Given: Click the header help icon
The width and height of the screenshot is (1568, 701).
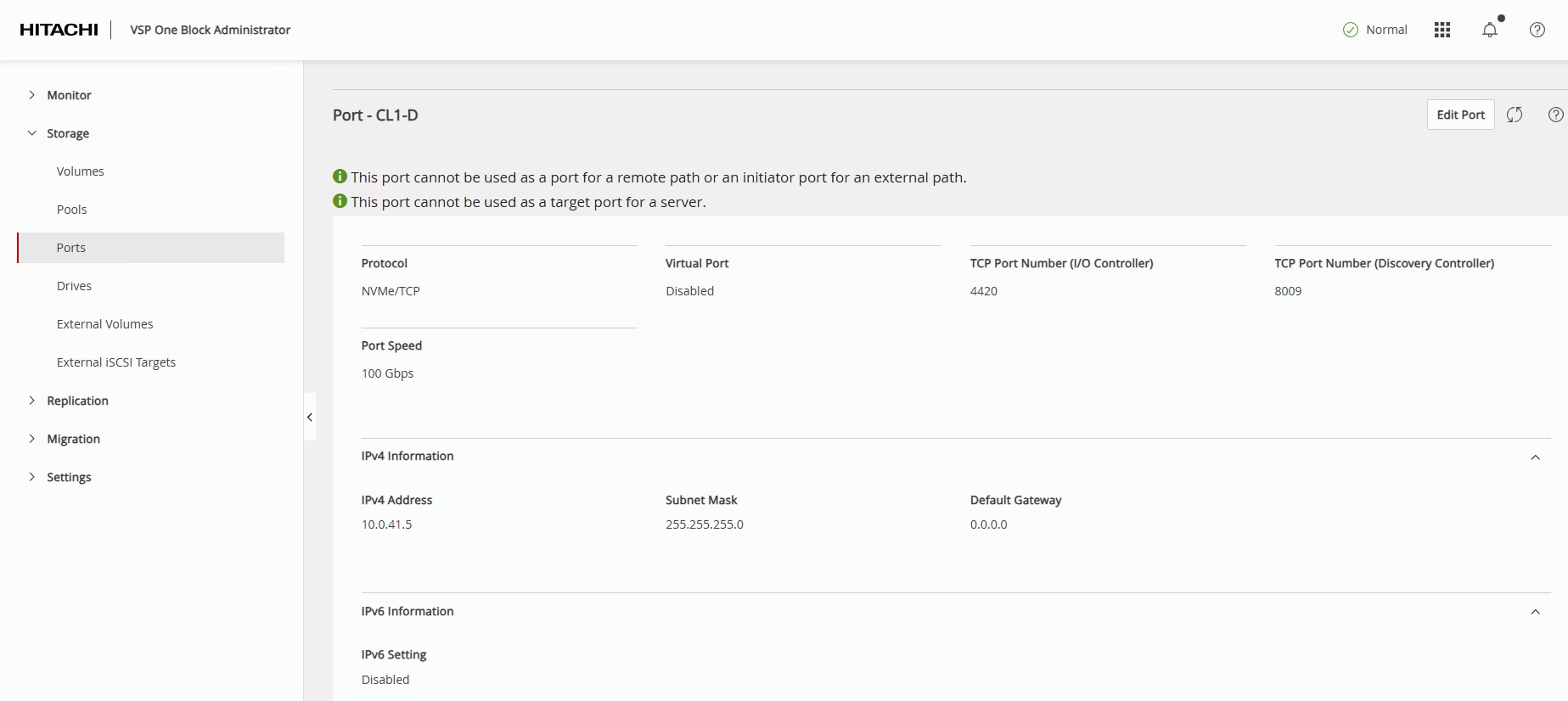Looking at the screenshot, I should [x=1537, y=31].
